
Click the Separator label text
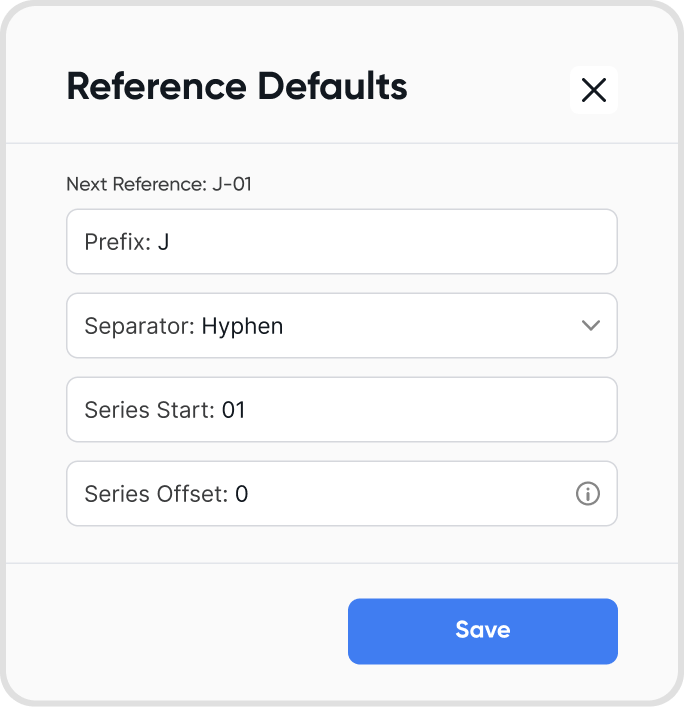coord(140,326)
